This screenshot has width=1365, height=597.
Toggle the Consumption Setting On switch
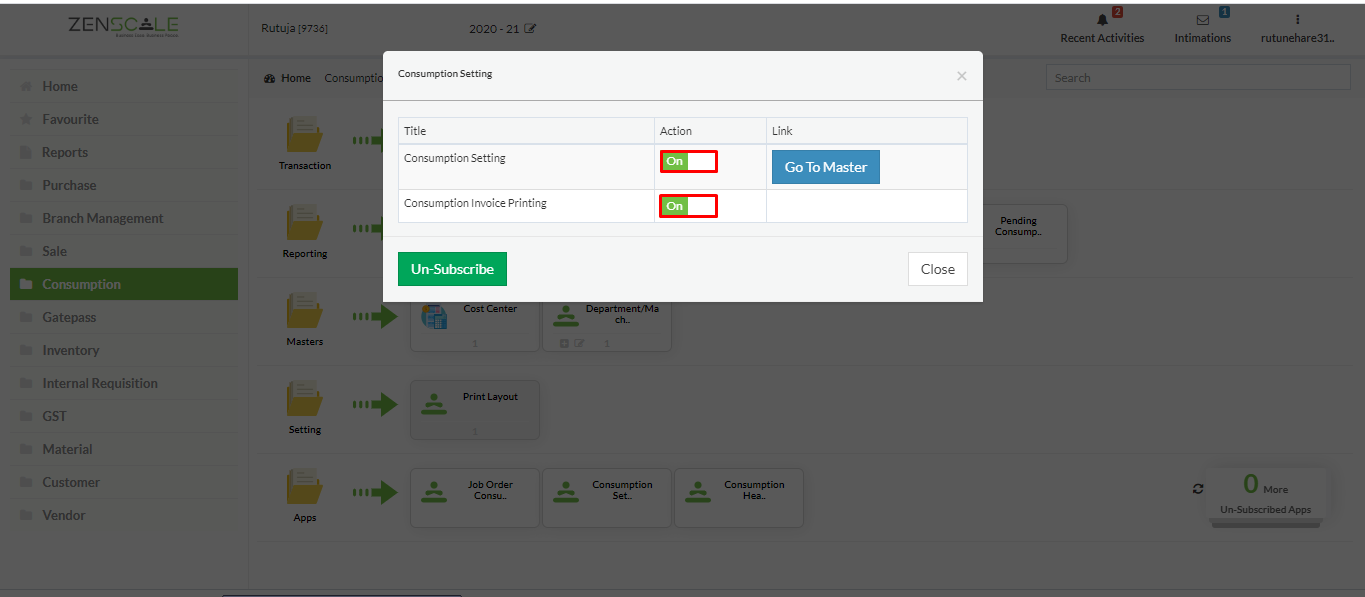click(688, 161)
